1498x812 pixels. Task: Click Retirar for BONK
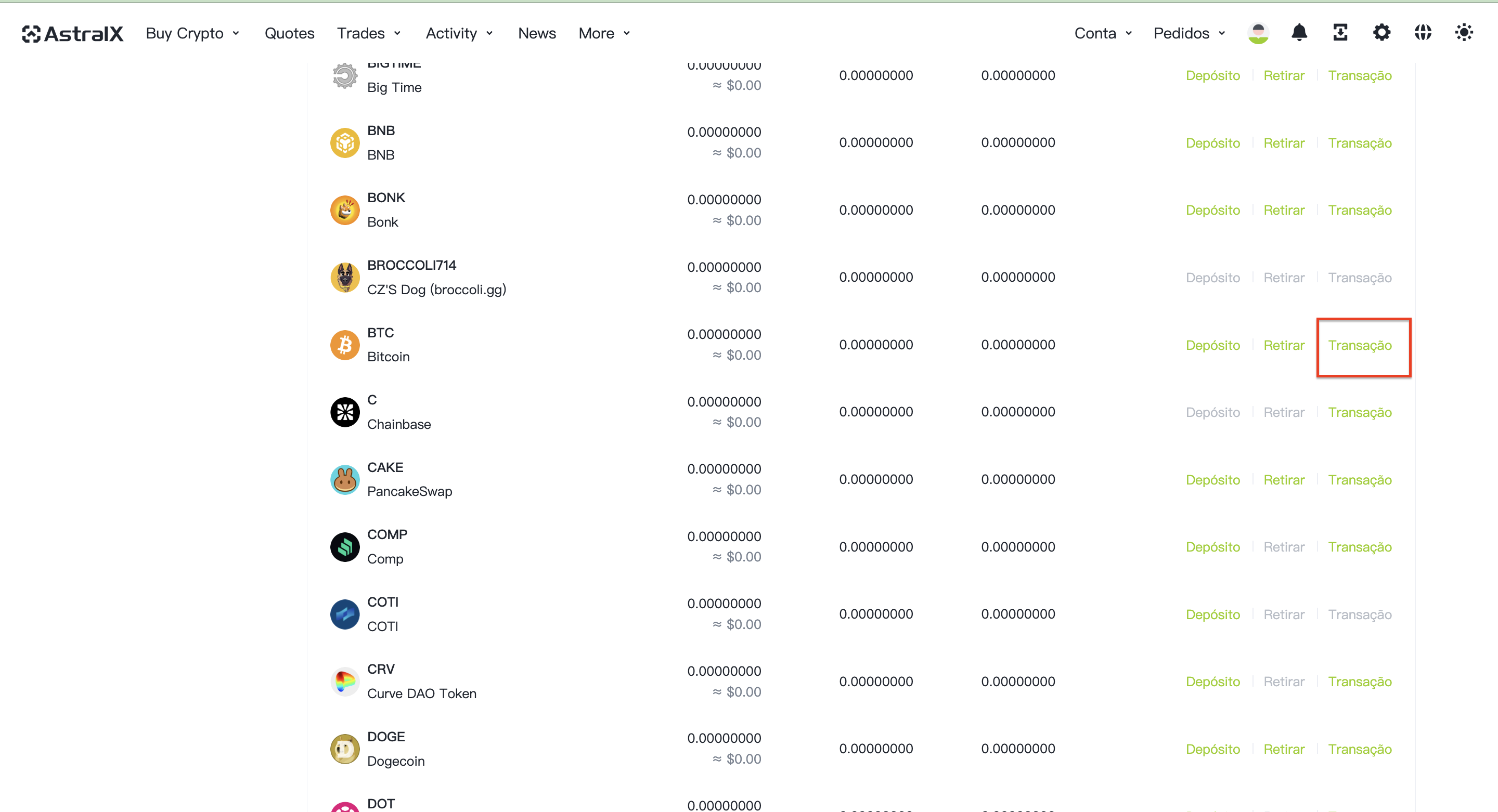[1283, 210]
